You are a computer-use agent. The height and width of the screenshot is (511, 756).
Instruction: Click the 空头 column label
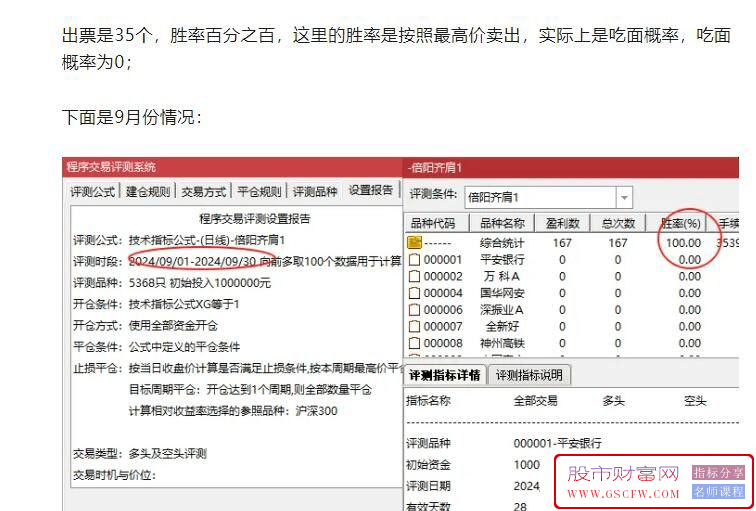click(x=695, y=400)
